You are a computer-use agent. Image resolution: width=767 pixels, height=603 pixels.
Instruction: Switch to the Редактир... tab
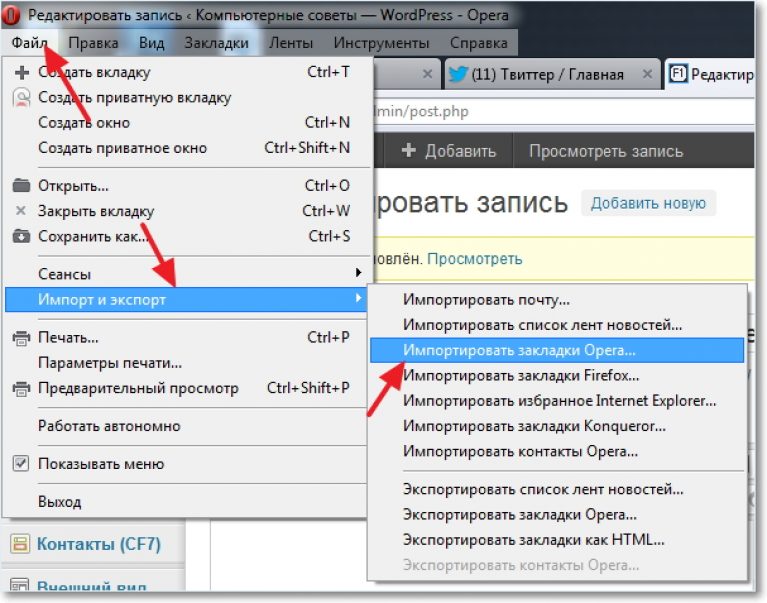point(710,74)
